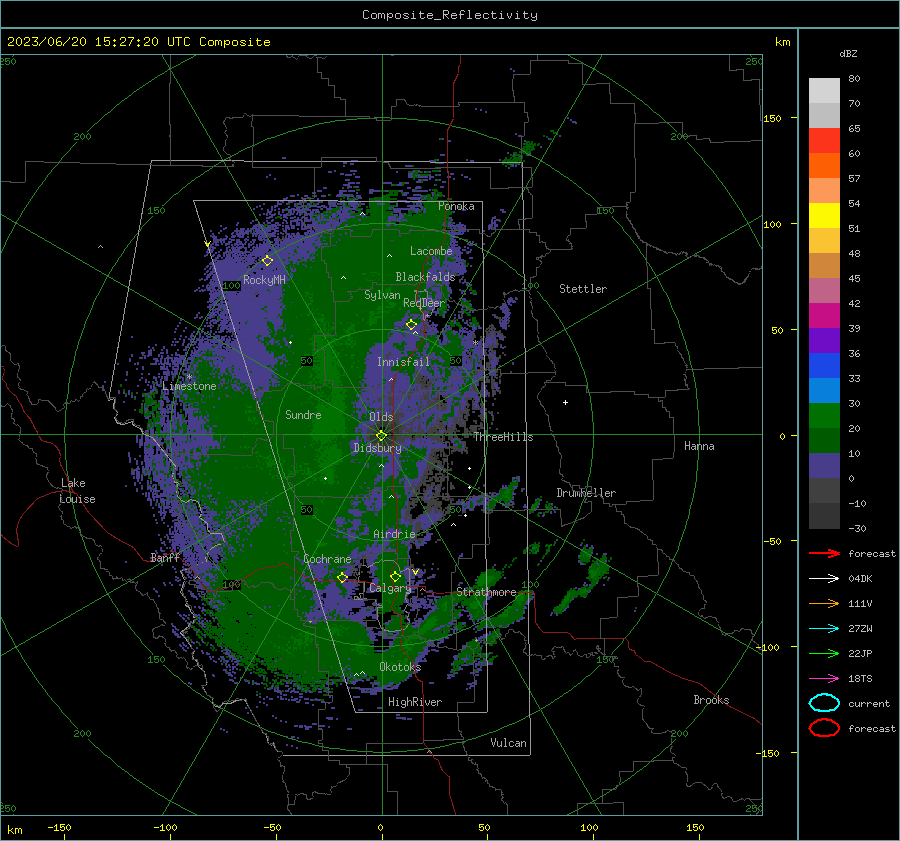The width and height of the screenshot is (900, 841).
Task: Click the RockyMH label
Action: point(264,280)
